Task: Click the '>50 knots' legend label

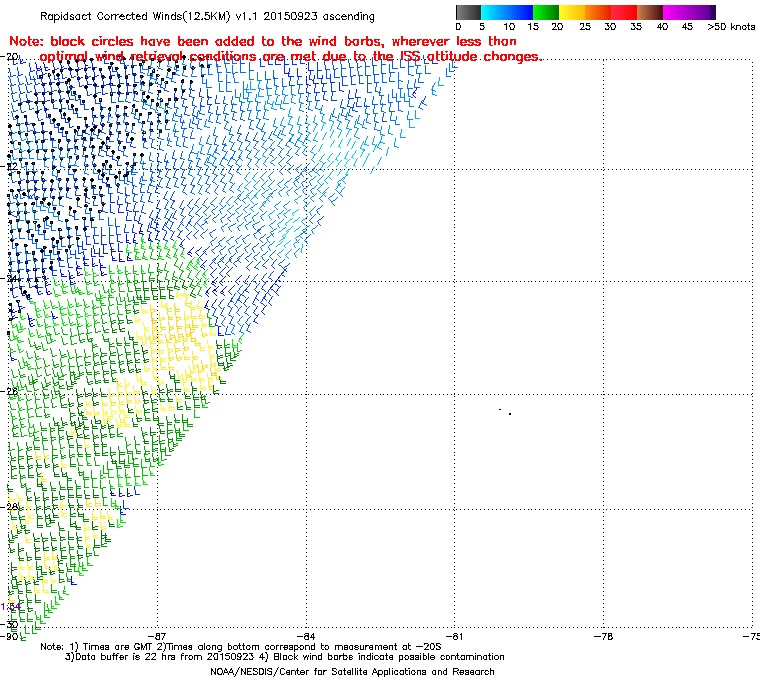Action: (731, 27)
